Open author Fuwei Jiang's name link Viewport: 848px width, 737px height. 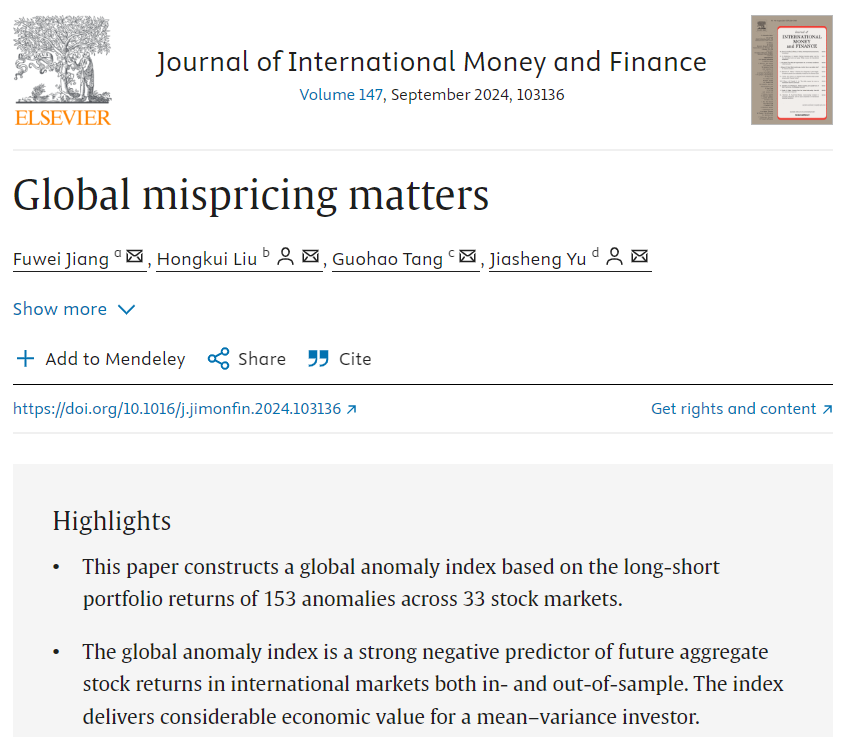tap(61, 259)
